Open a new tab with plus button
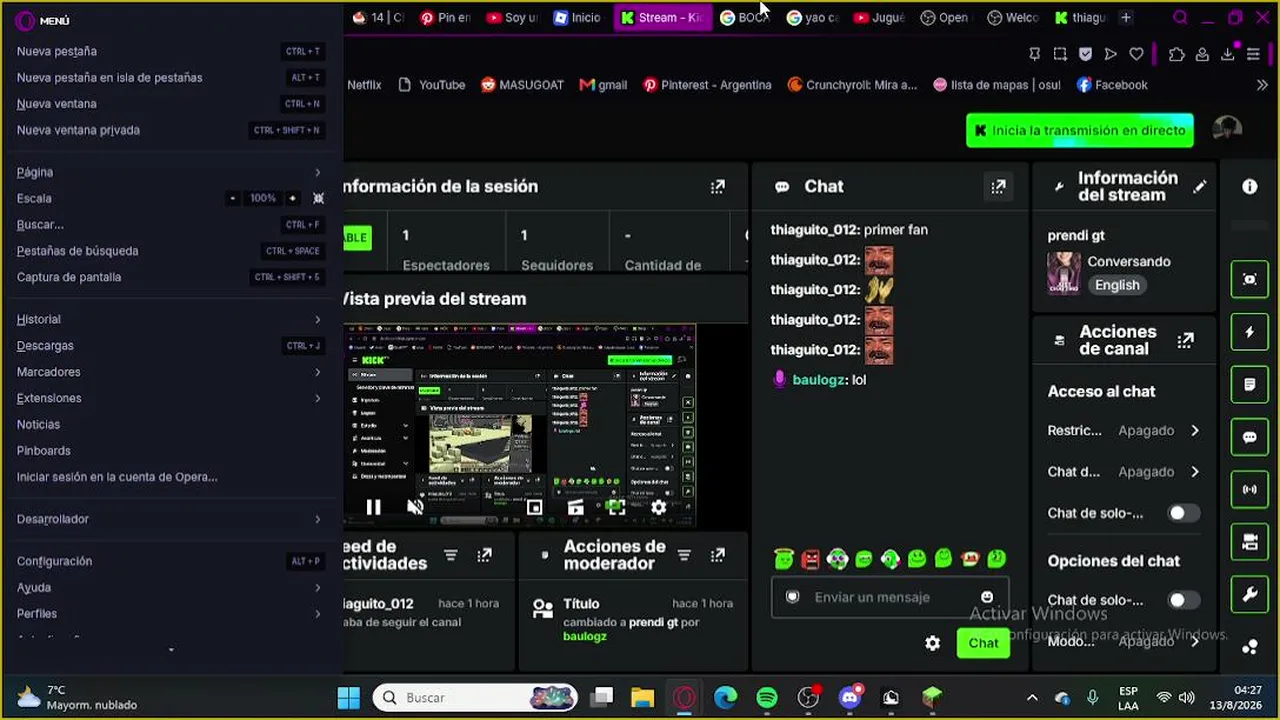The height and width of the screenshot is (720, 1280). 1126,17
